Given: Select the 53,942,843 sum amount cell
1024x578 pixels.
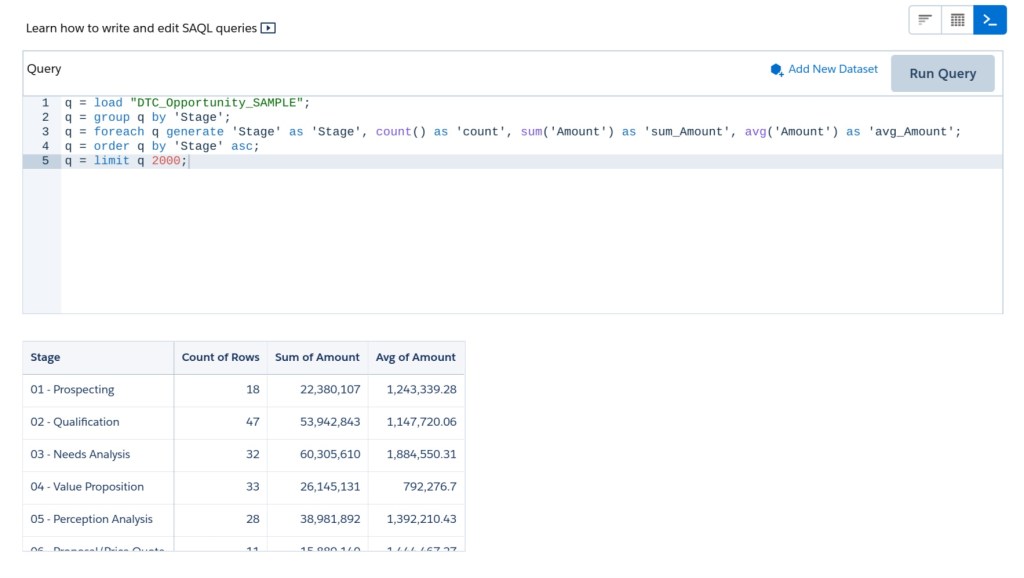Looking at the screenshot, I should pyautogui.click(x=330, y=422).
